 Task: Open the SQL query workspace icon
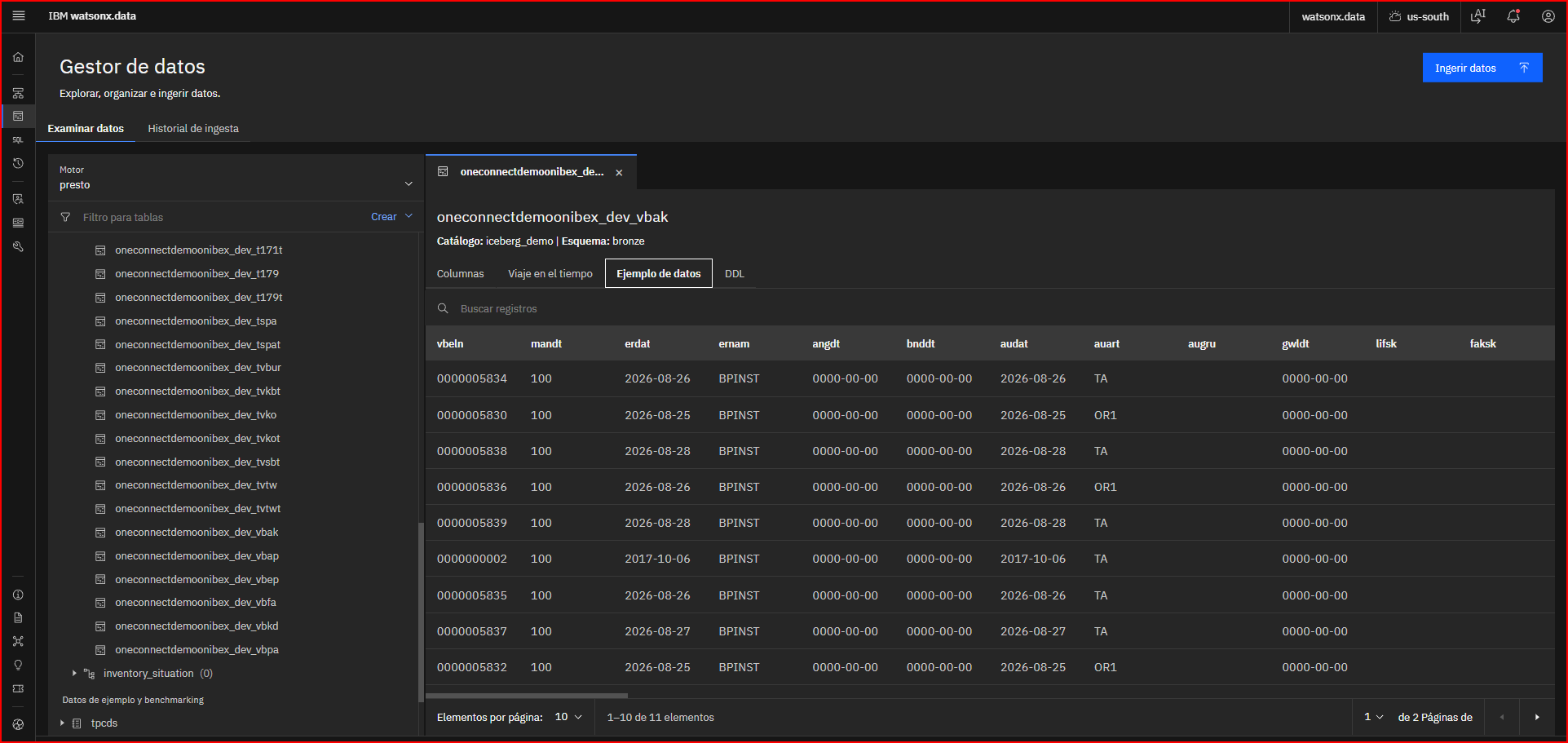pyautogui.click(x=18, y=139)
